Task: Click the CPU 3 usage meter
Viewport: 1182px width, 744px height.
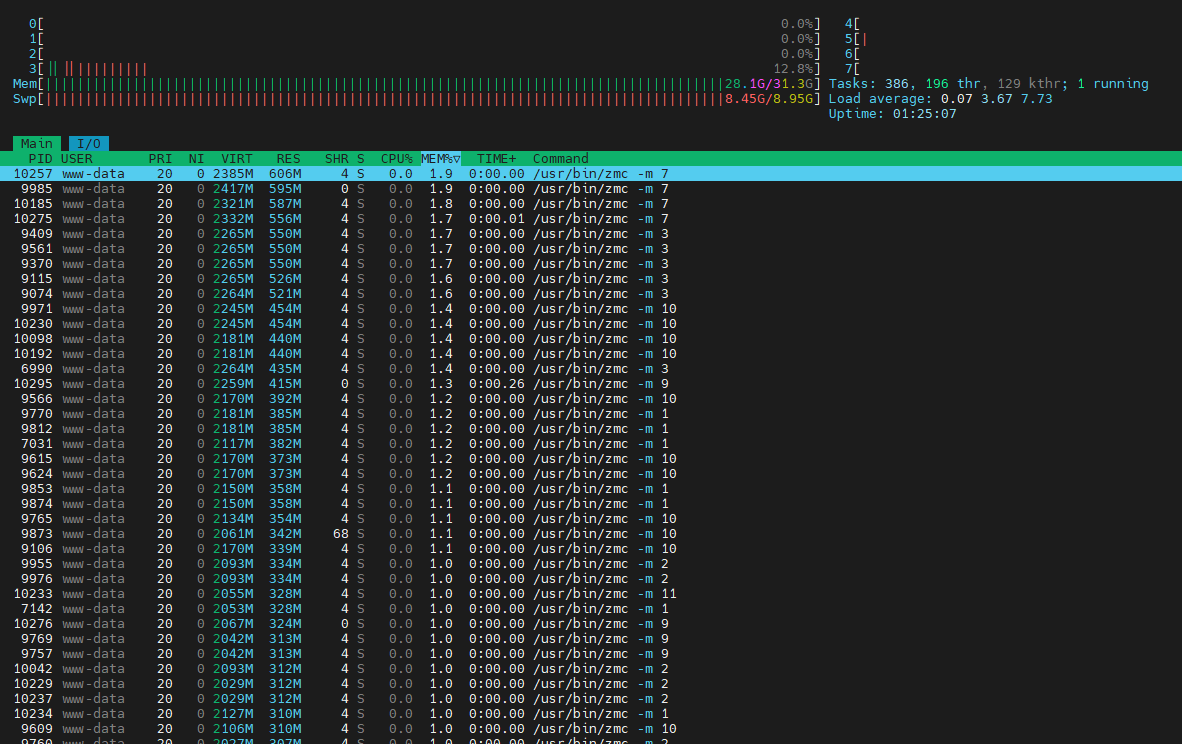Action: (424, 69)
